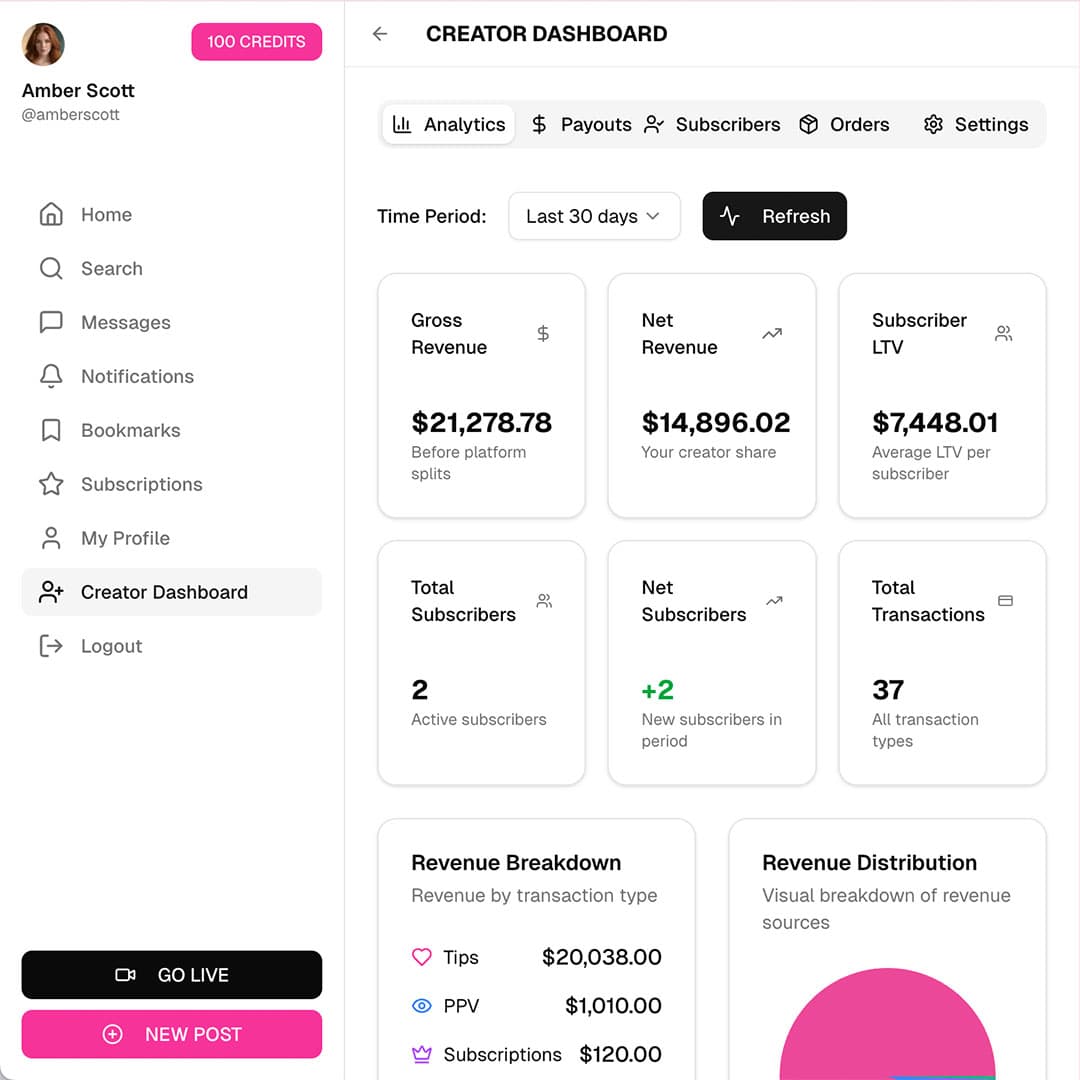Open the Subscribers tab

tap(712, 125)
